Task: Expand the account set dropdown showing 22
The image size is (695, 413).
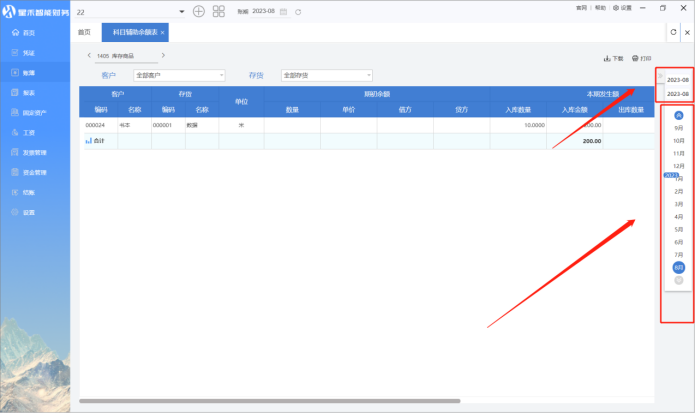Action: [181, 11]
